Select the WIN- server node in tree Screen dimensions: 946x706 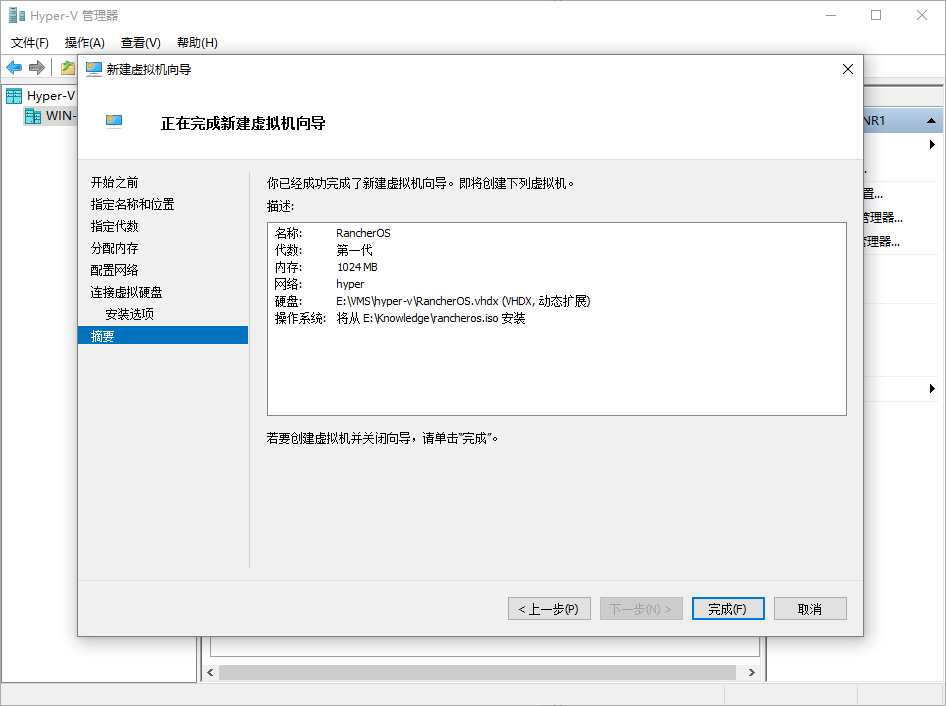click(51, 116)
